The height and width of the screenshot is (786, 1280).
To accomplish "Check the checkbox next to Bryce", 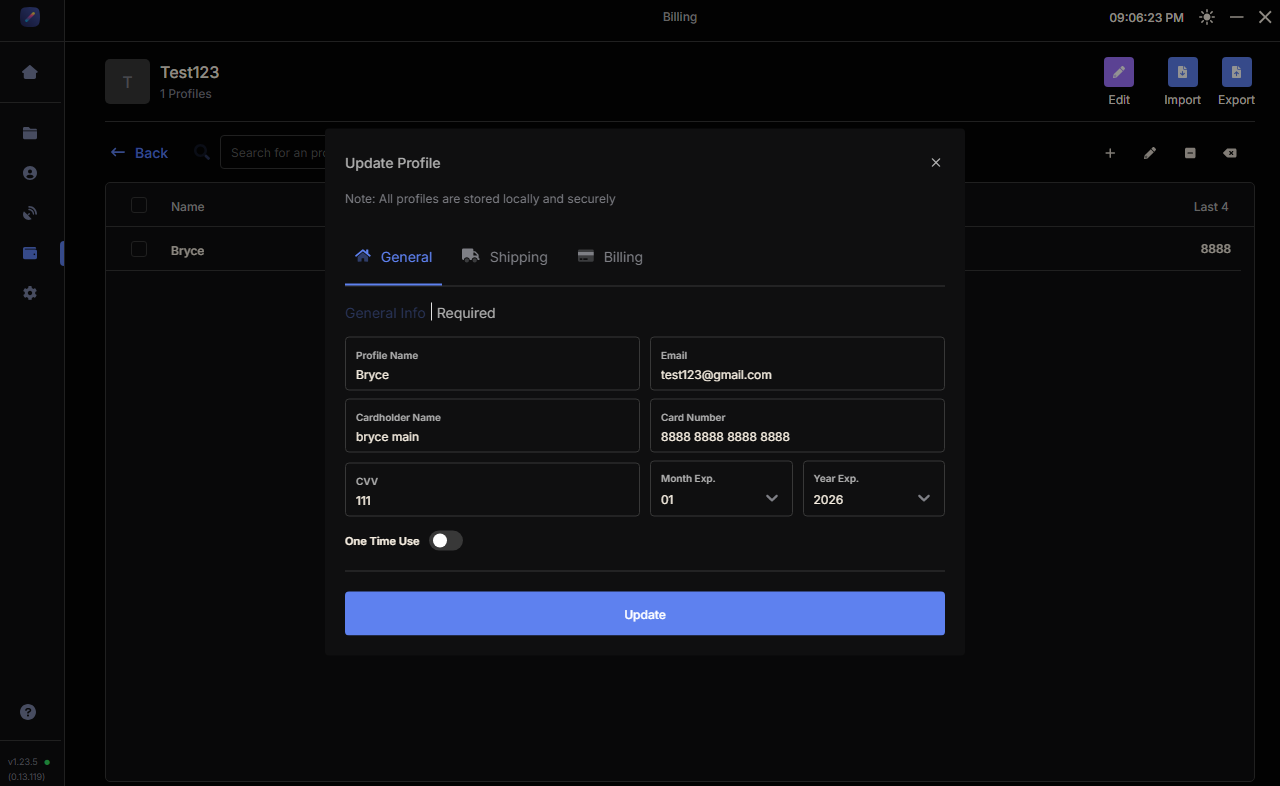I will click(x=139, y=249).
